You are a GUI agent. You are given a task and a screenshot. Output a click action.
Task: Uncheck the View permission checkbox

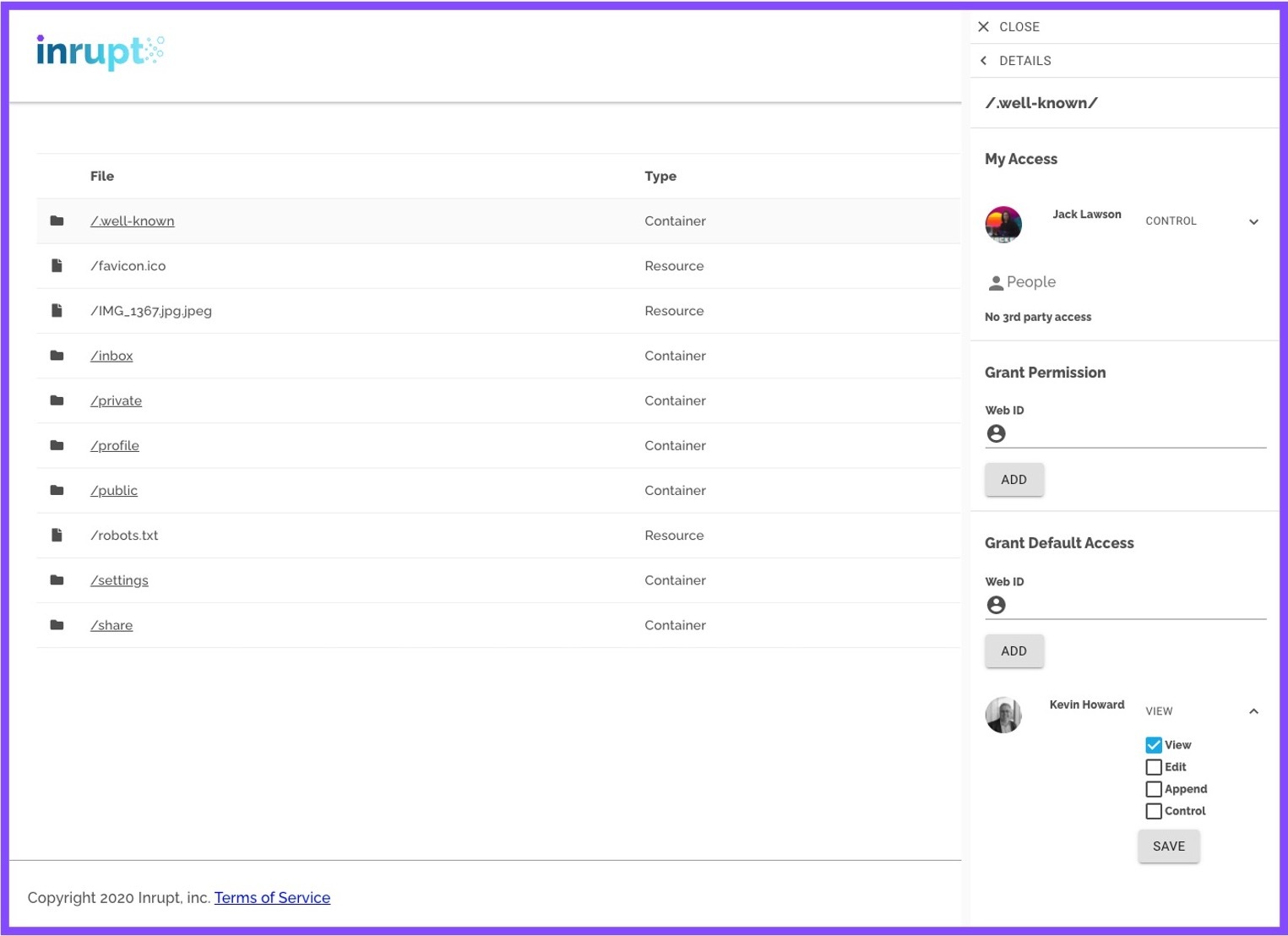tap(1154, 745)
